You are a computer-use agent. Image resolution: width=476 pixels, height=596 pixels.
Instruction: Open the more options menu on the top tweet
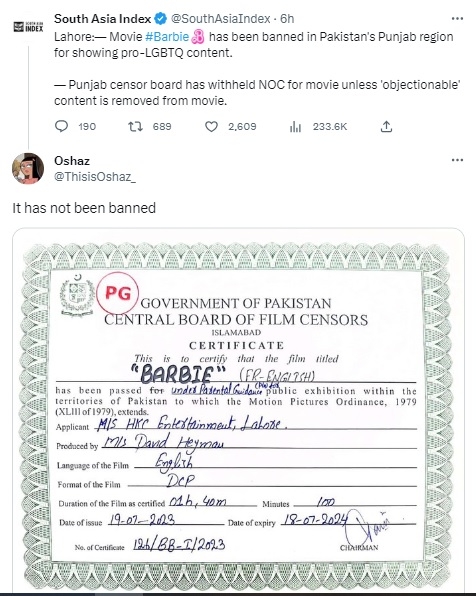coord(457,18)
